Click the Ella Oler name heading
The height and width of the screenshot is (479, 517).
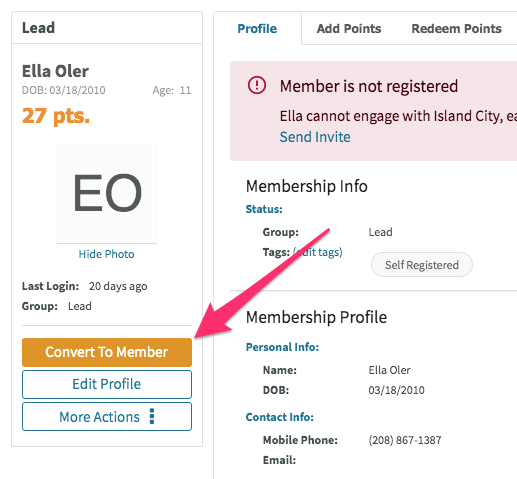point(55,71)
